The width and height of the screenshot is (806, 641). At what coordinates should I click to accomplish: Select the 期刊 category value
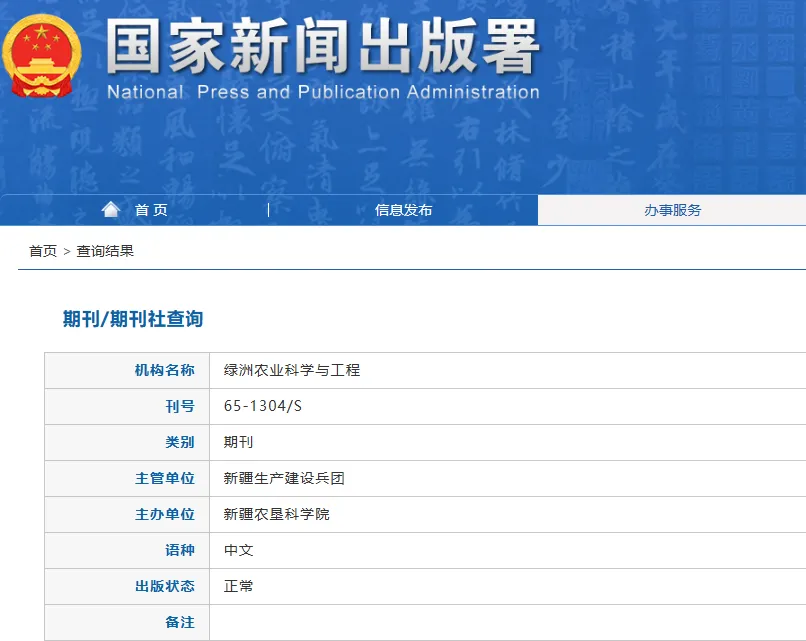[x=238, y=442]
